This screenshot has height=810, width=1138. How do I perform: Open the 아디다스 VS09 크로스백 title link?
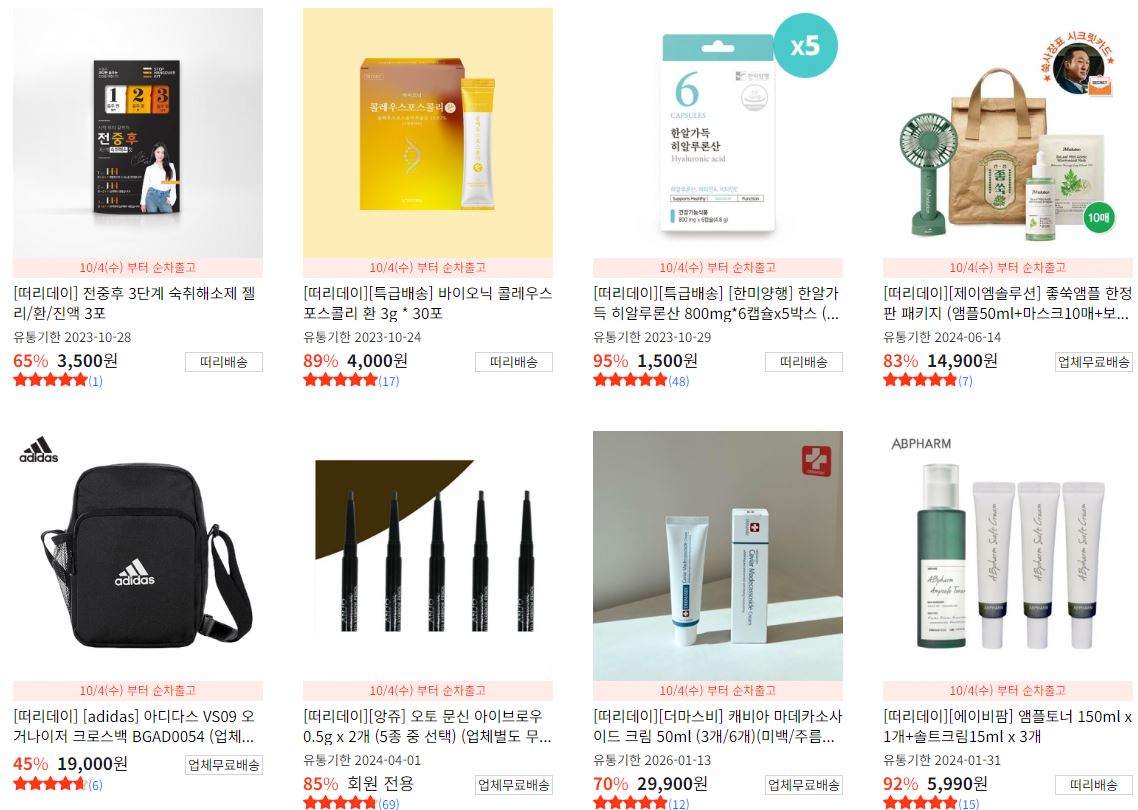tap(134, 727)
